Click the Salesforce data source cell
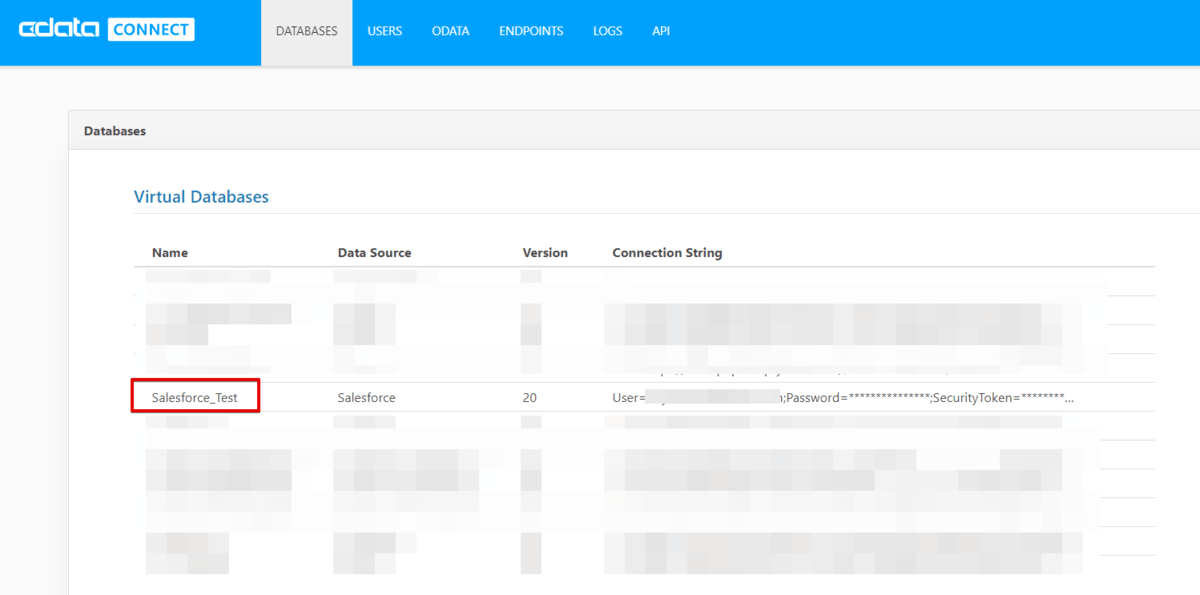1200x595 pixels. point(366,397)
